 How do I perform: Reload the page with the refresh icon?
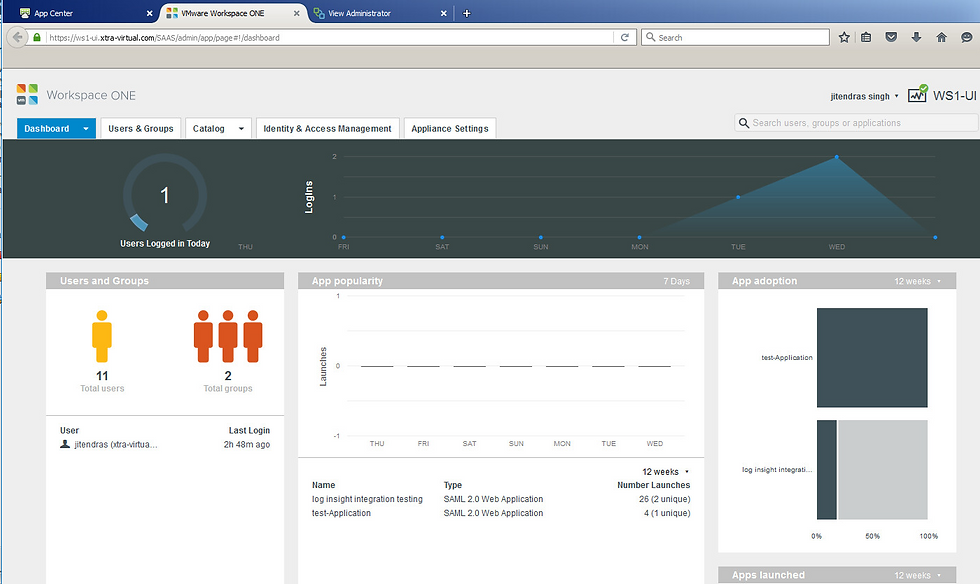pos(624,38)
